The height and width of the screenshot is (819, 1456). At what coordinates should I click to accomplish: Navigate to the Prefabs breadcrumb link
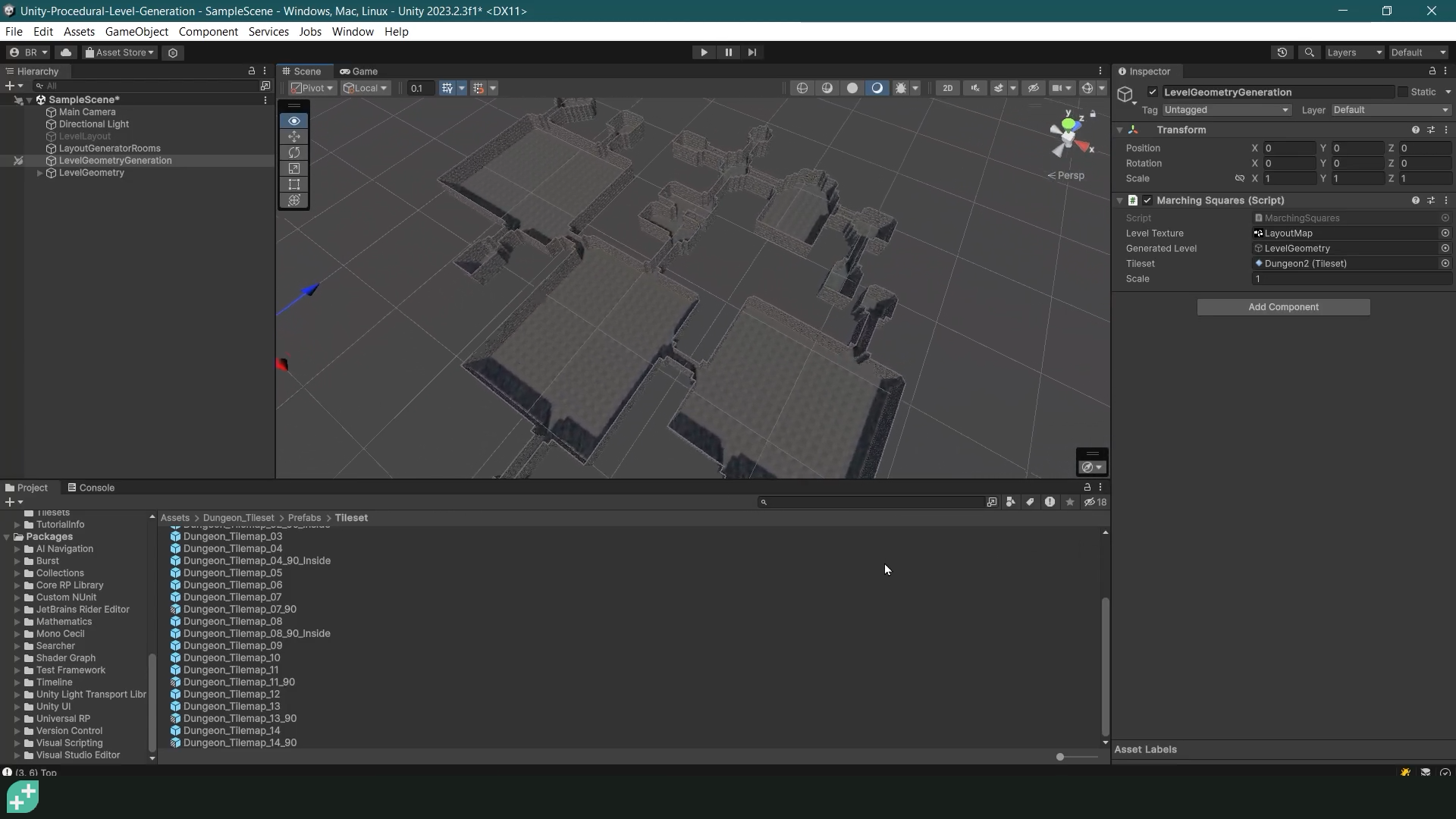tap(304, 517)
